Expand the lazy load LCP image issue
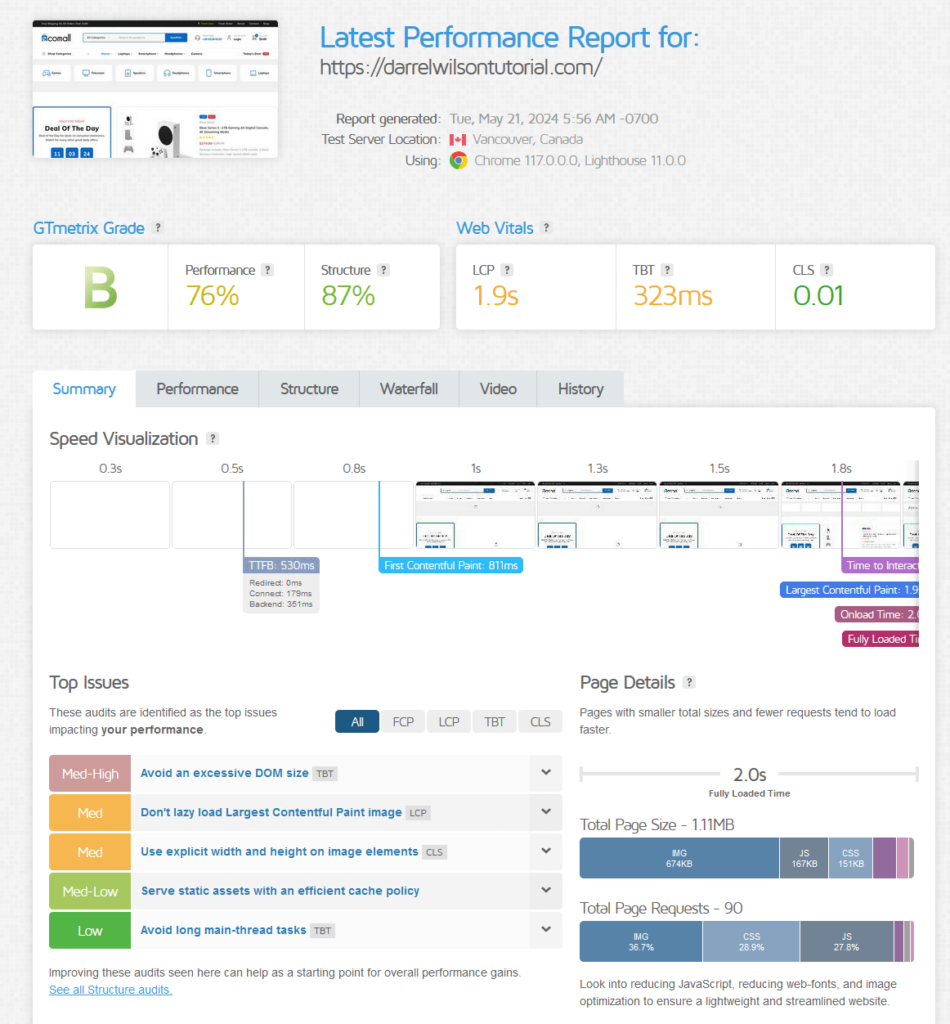 (546, 812)
